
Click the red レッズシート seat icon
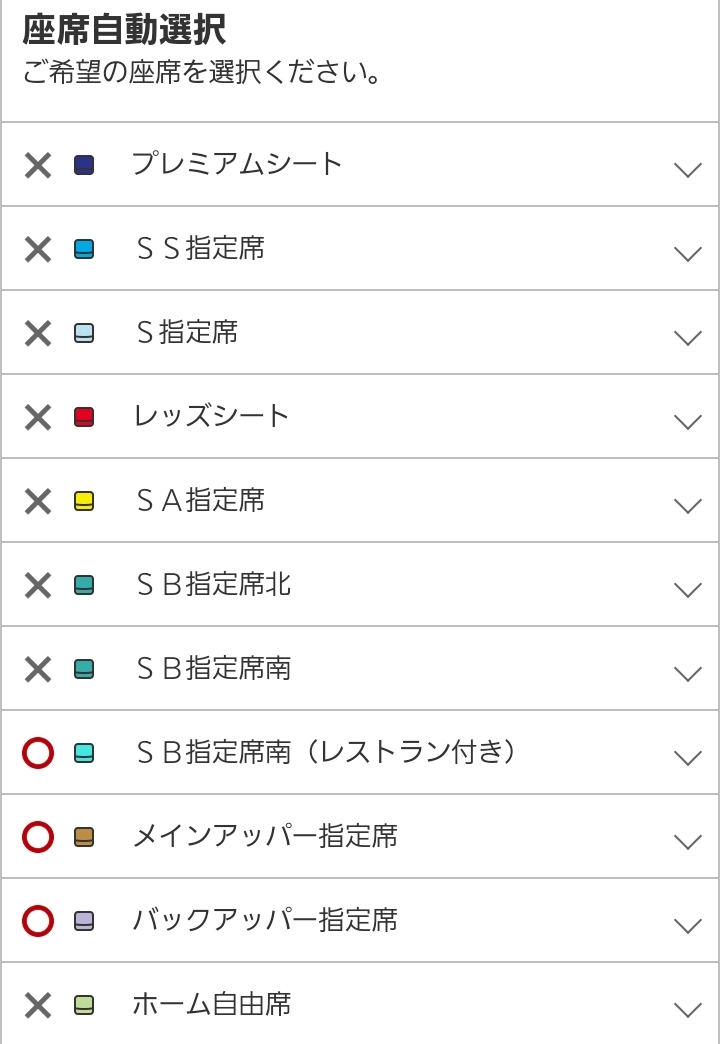pyautogui.click(x=84, y=417)
